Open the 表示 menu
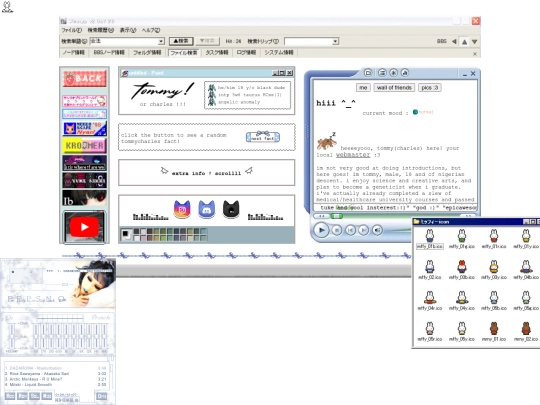Screen dimensions: 540x405 [x=128, y=30]
